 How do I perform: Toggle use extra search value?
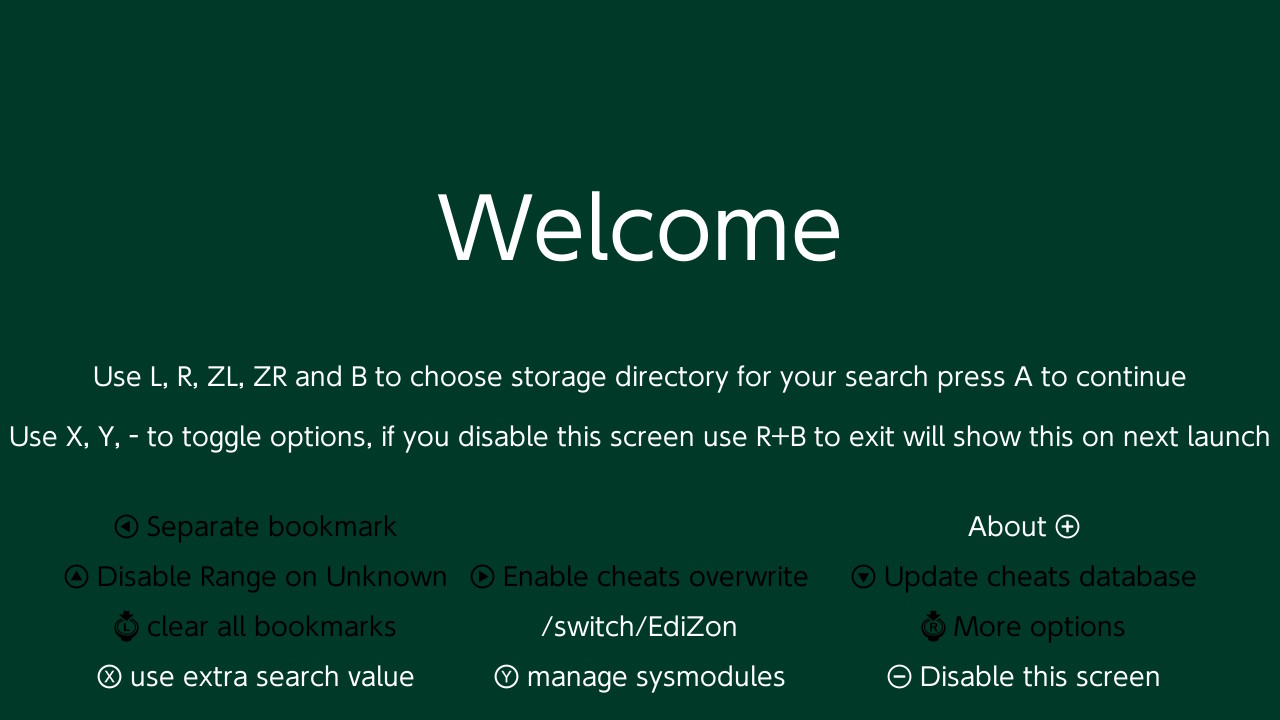(x=272, y=677)
